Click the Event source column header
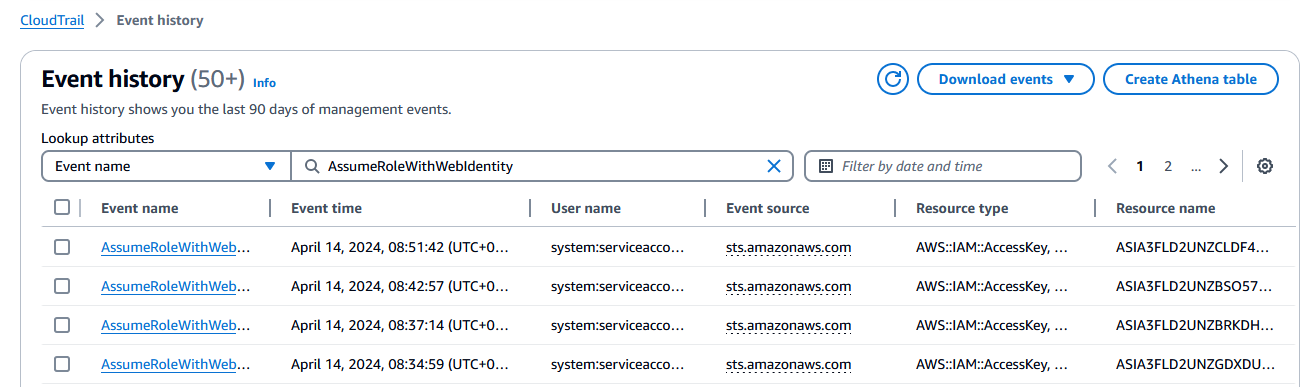Viewport: 1311px width, 387px height. pos(768,208)
